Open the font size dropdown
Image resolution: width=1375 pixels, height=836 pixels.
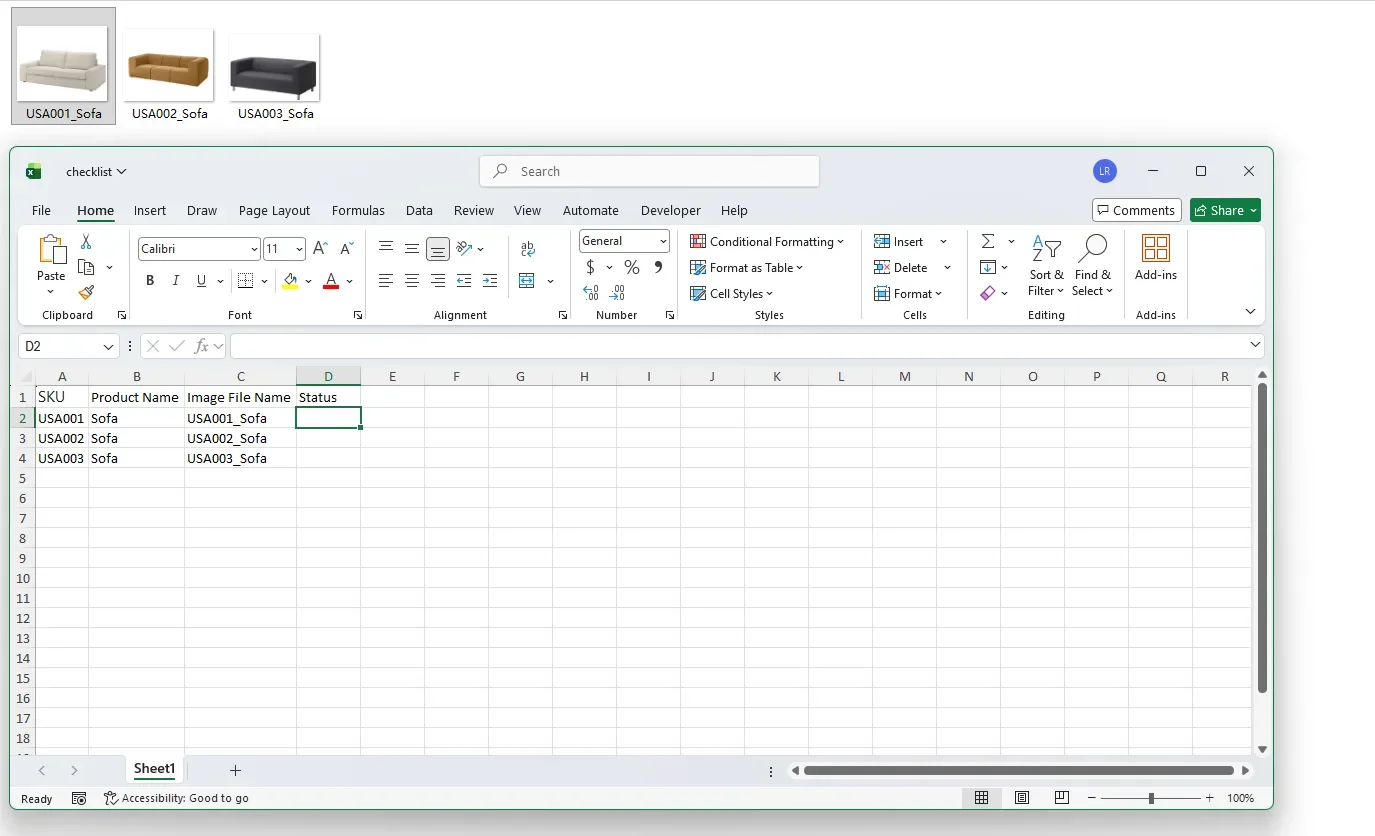point(299,249)
